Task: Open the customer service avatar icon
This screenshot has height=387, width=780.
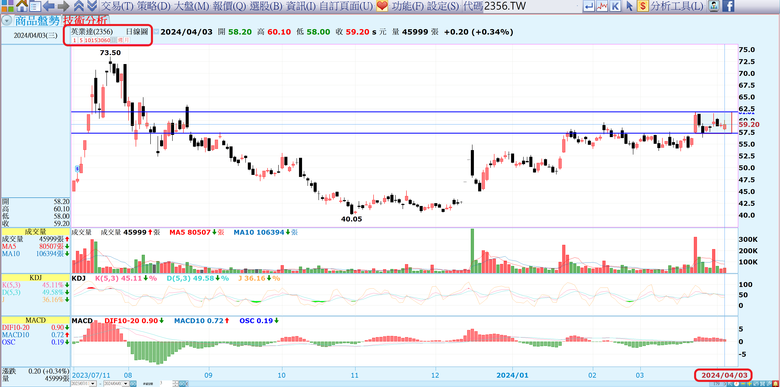Action: (x=714, y=6)
